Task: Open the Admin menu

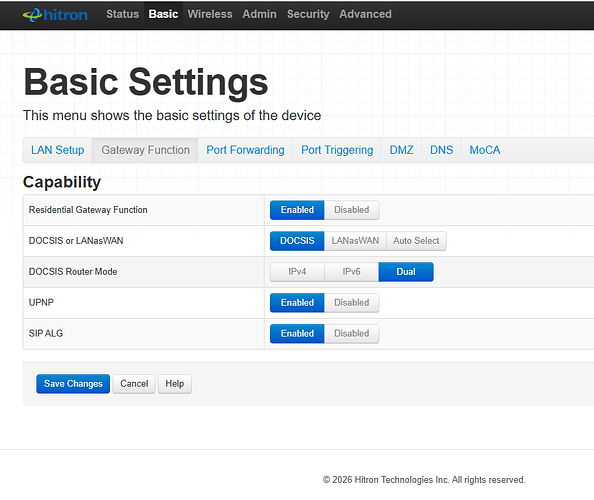Action: coord(259,14)
